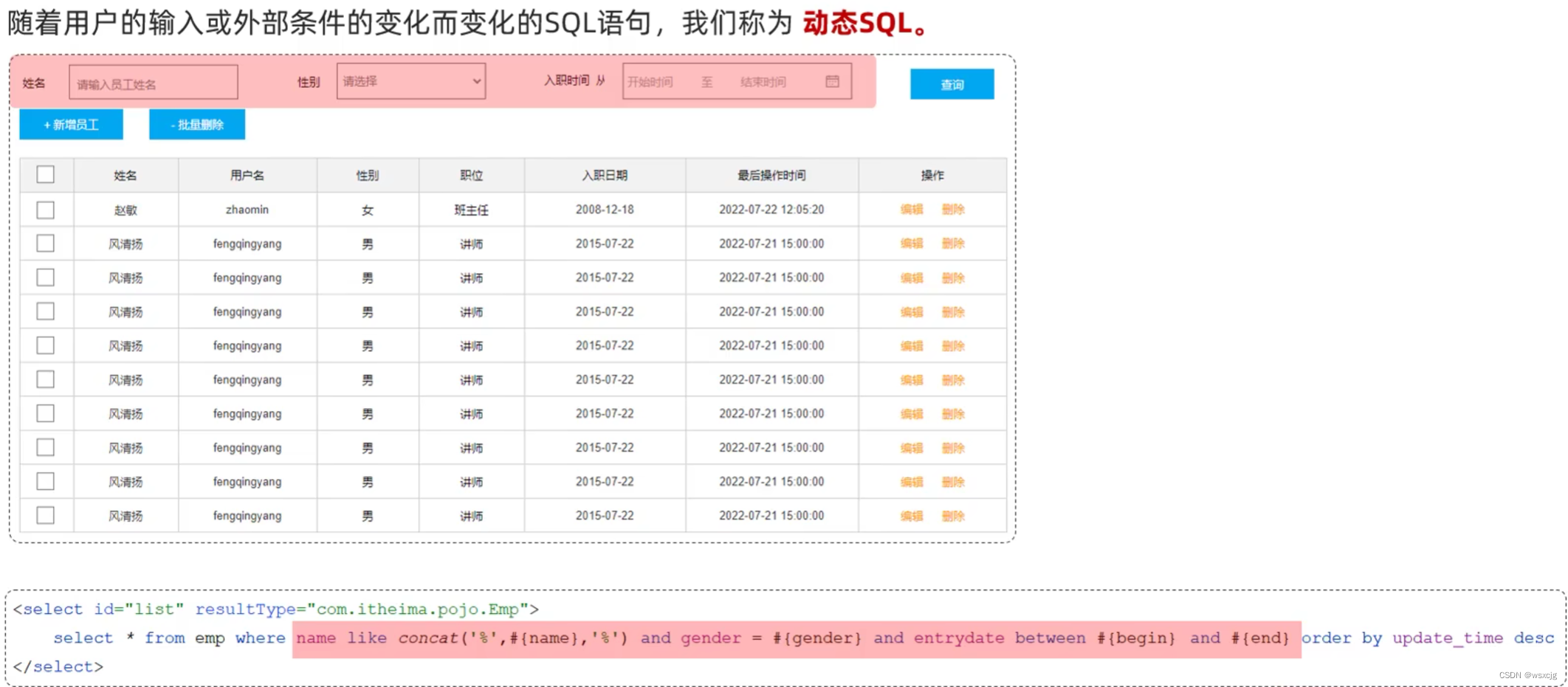This screenshot has height=687, width=1568.
Task: Click the #{gender} parameter in the SQL
Action: 816,638
